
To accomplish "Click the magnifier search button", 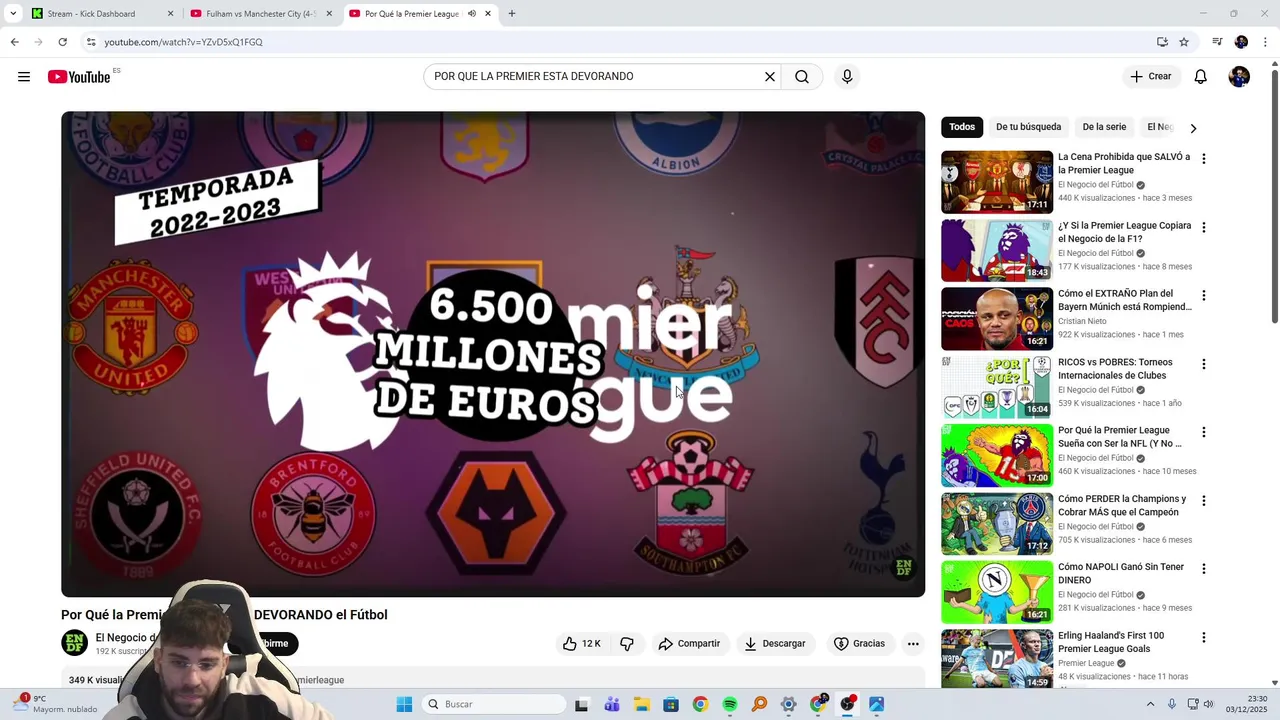I will pos(802,77).
